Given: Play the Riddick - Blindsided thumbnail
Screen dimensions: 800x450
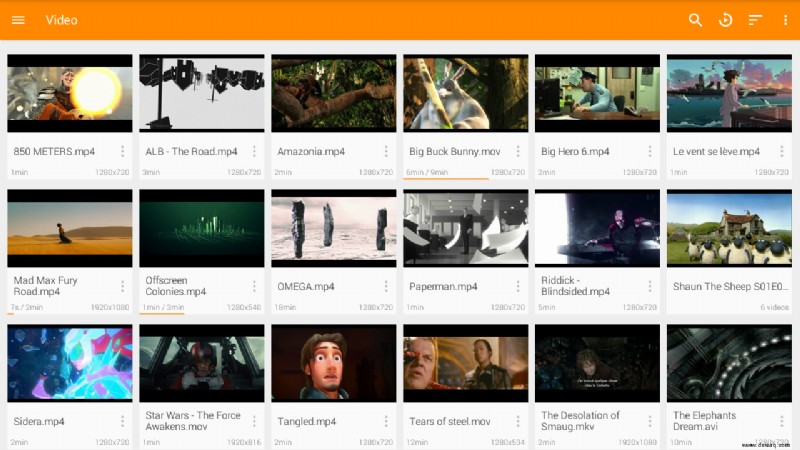Looking at the screenshot, I should [597, 228].
